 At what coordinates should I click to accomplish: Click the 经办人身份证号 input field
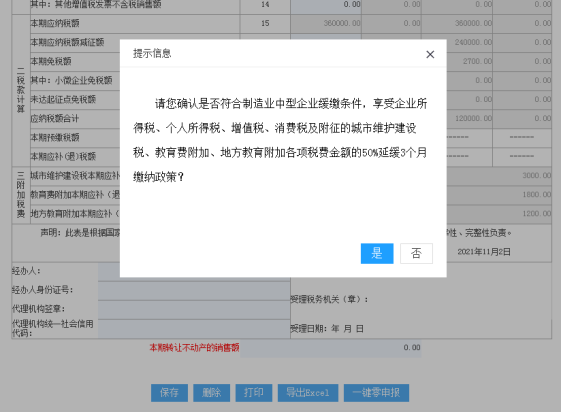tap(194, 291)
